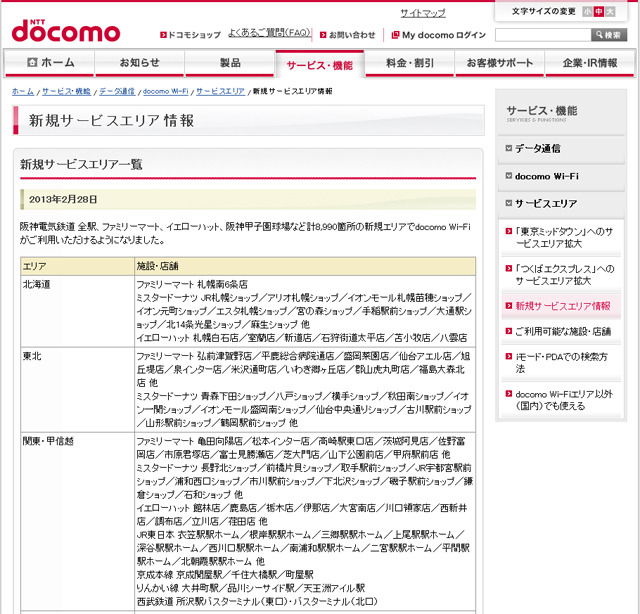Click the icon beside My docomo ログイン
640x614 pixels.
(395, 35)
